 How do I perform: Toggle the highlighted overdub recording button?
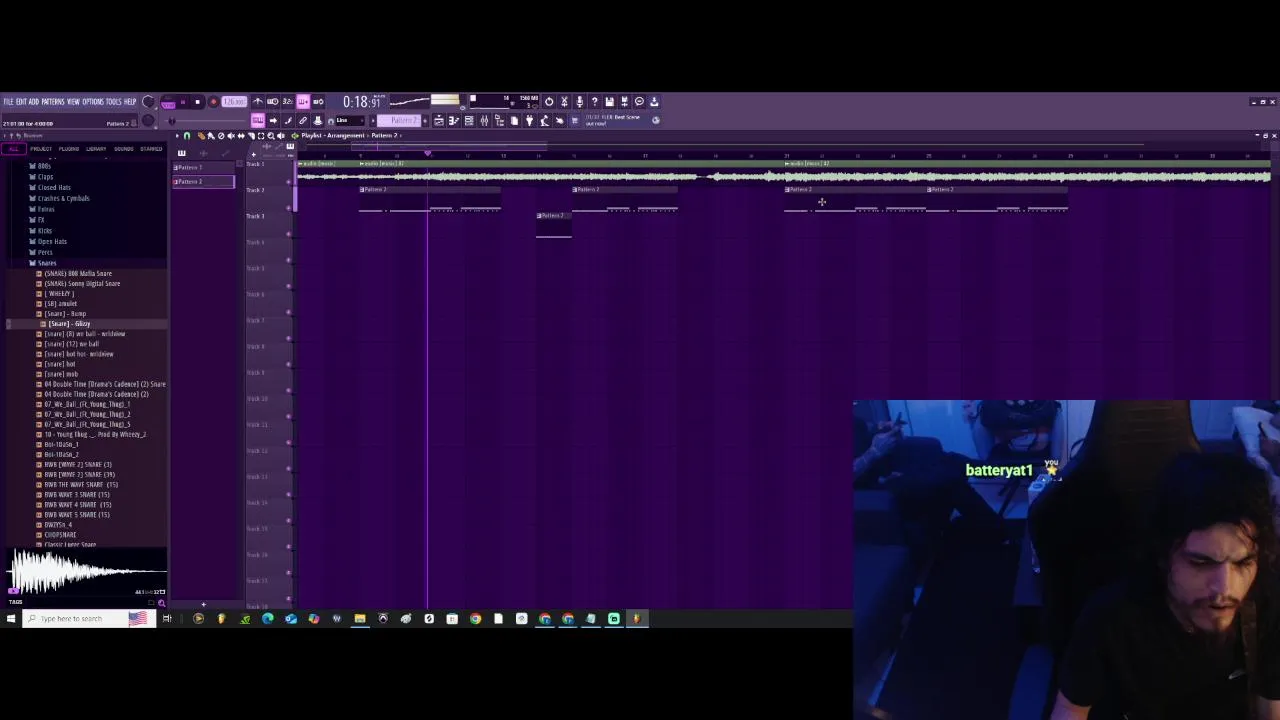tap(303, 101)
